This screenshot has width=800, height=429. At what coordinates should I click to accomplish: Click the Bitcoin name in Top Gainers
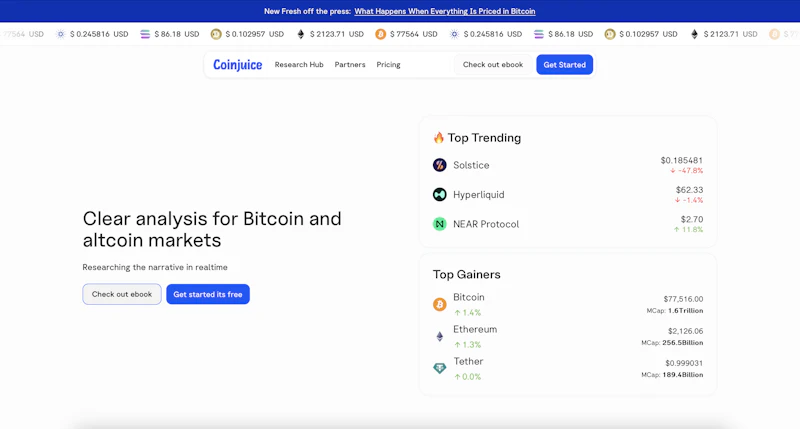tap(469, 297)
